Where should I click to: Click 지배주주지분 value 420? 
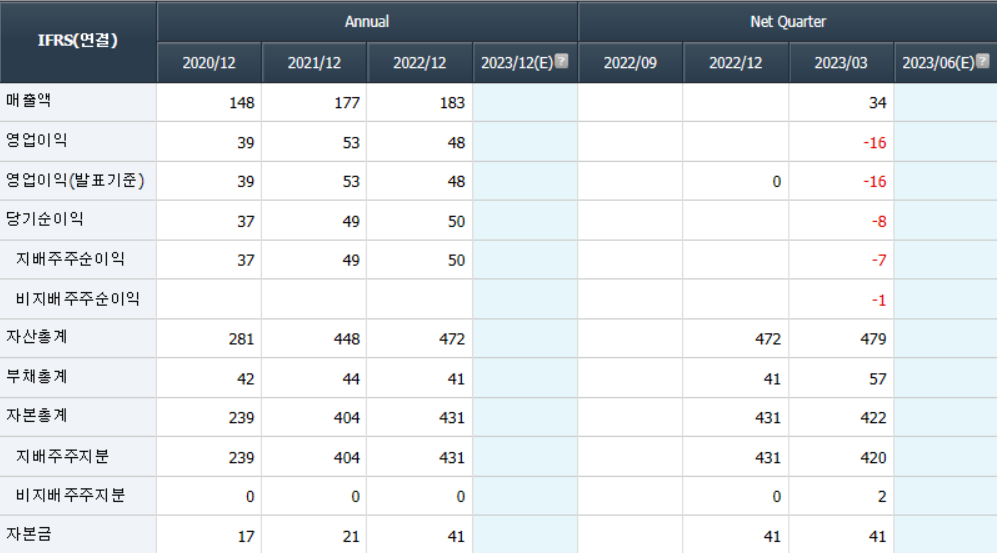[874, 458]
